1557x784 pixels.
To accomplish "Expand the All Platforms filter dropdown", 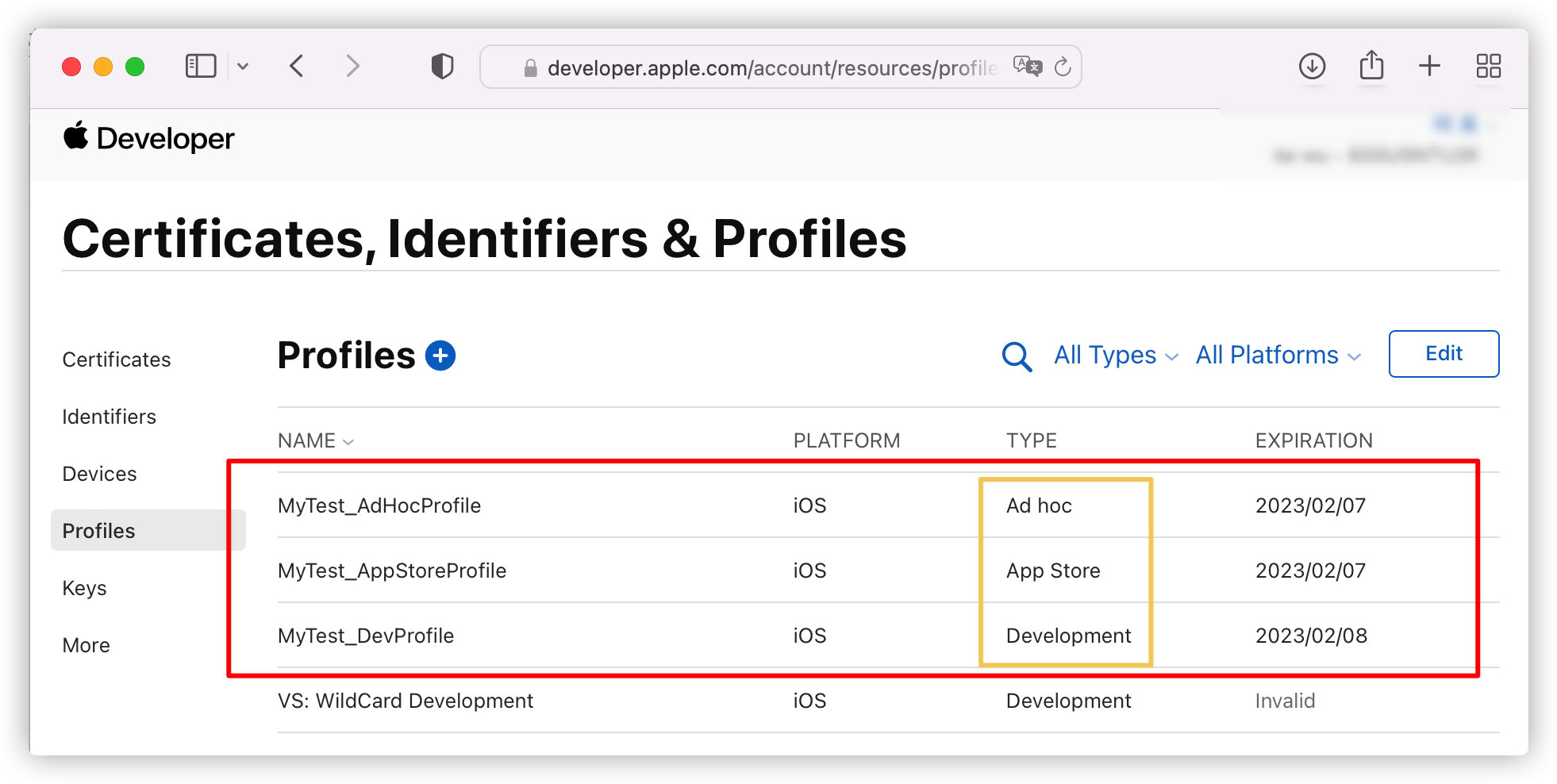I will point(1278,355).
